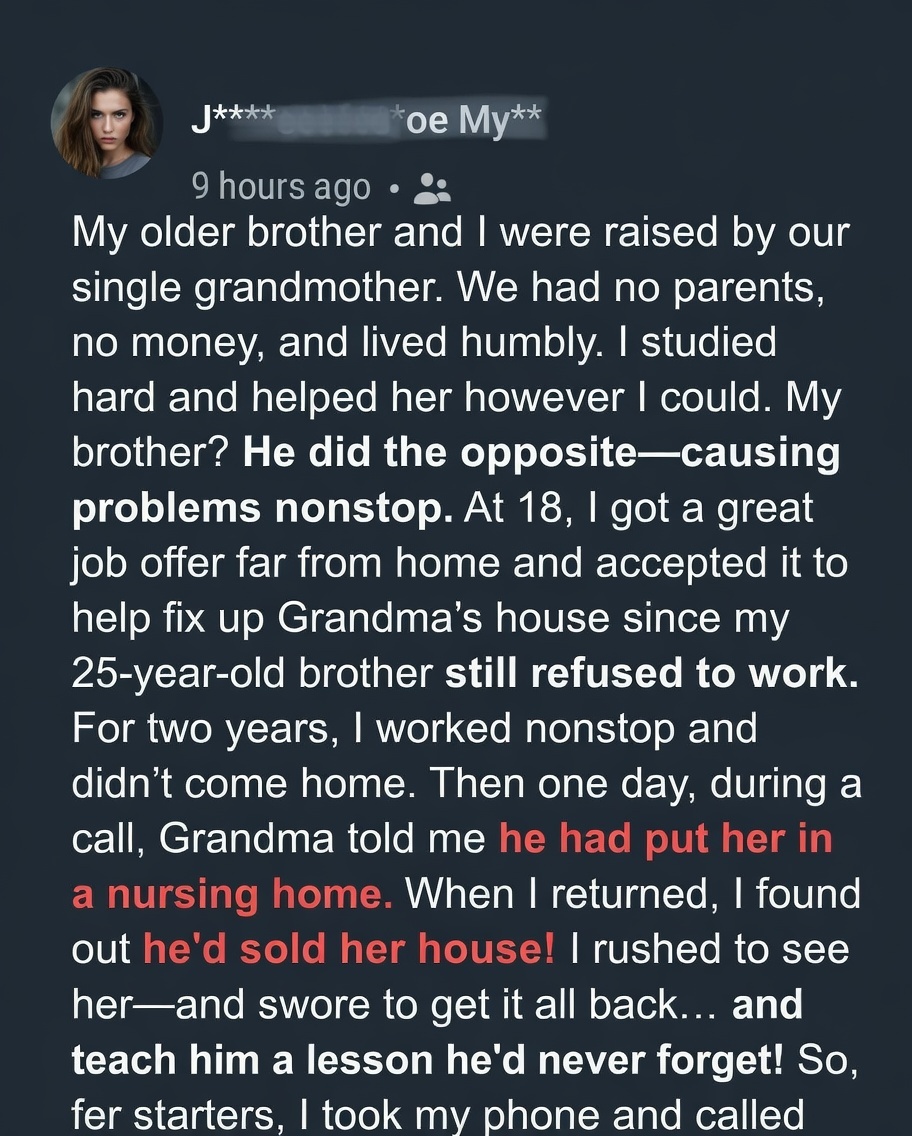Viewport: 912px width, 1136px height.
Task: Click bold text "problems nonstop."
Action: point(262,508)
